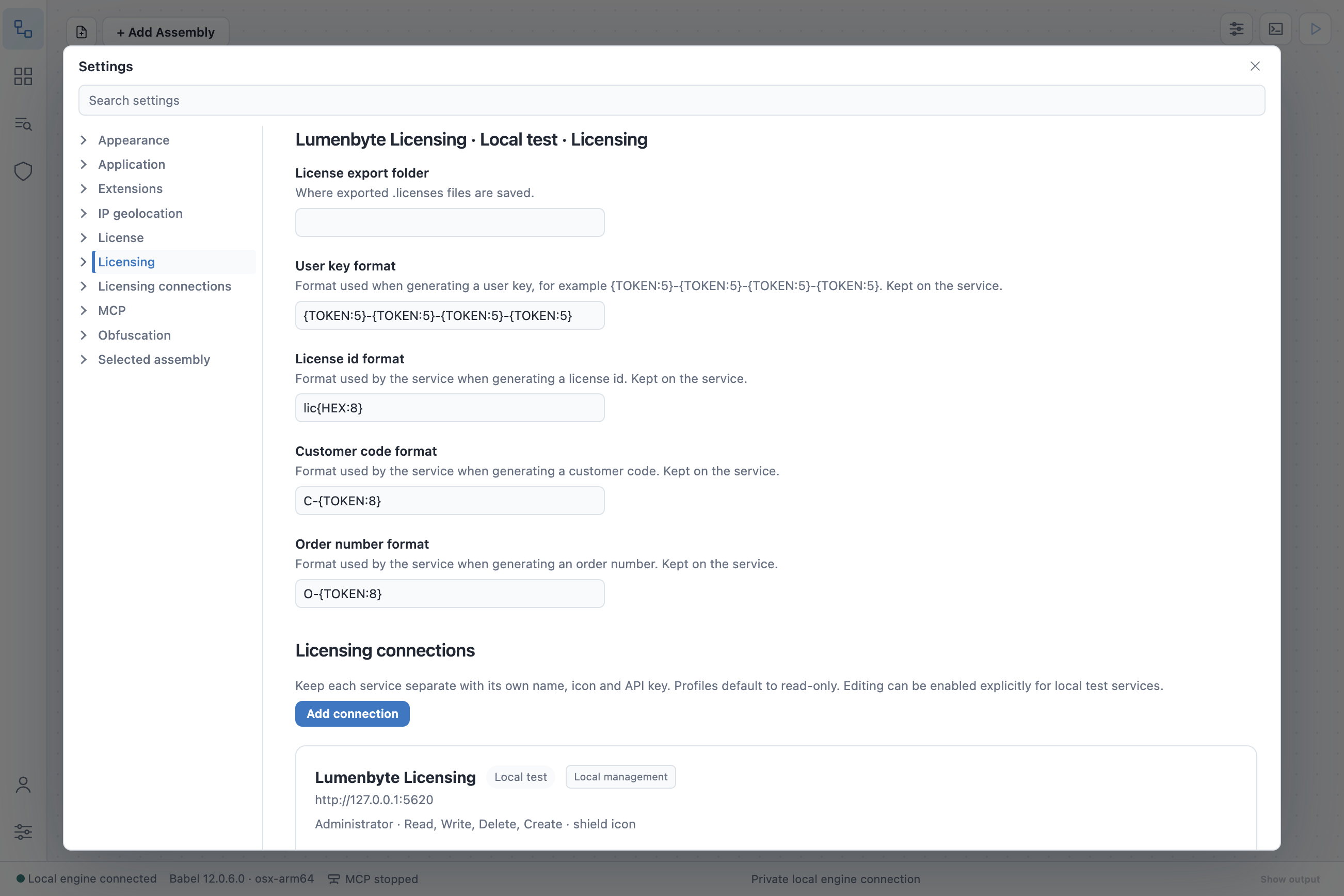Click the + Add Assembly button
This screenshot has height=896, width=1344.
(x=166, y=32)
